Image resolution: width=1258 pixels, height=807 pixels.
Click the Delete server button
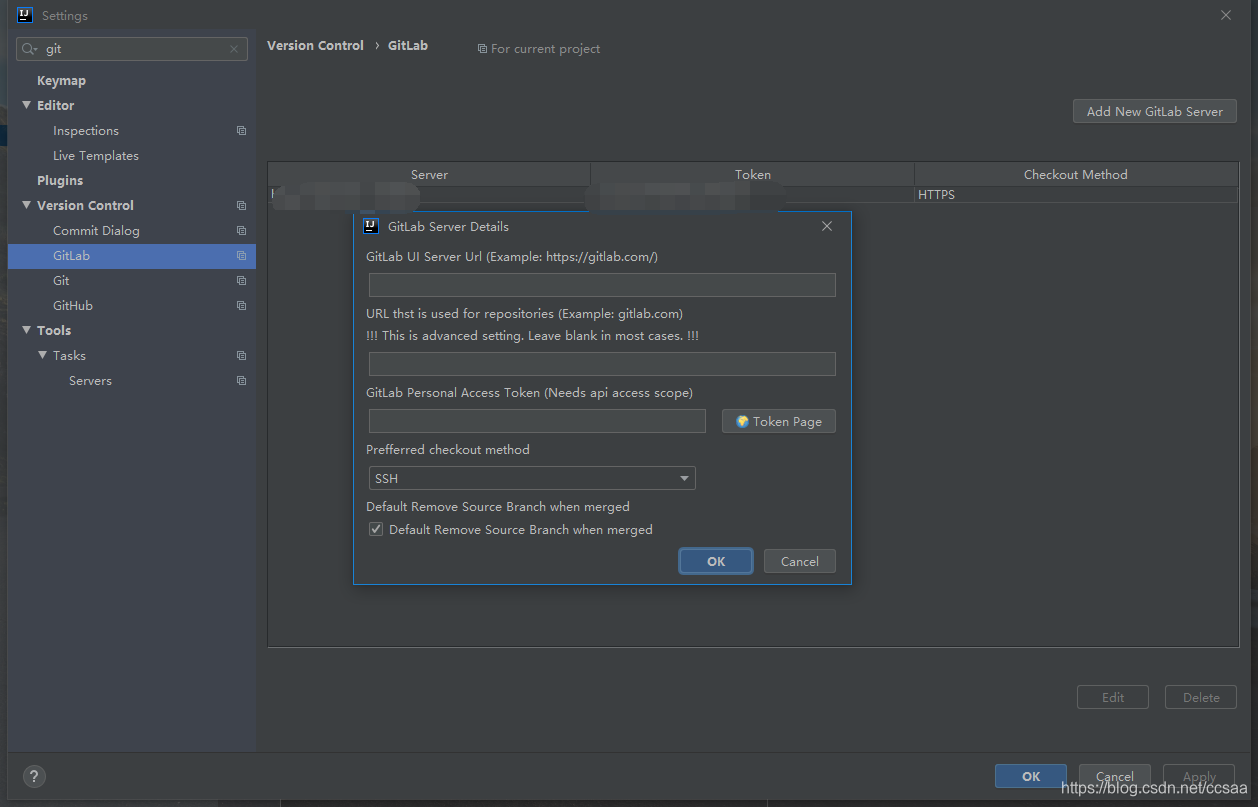1201,697
